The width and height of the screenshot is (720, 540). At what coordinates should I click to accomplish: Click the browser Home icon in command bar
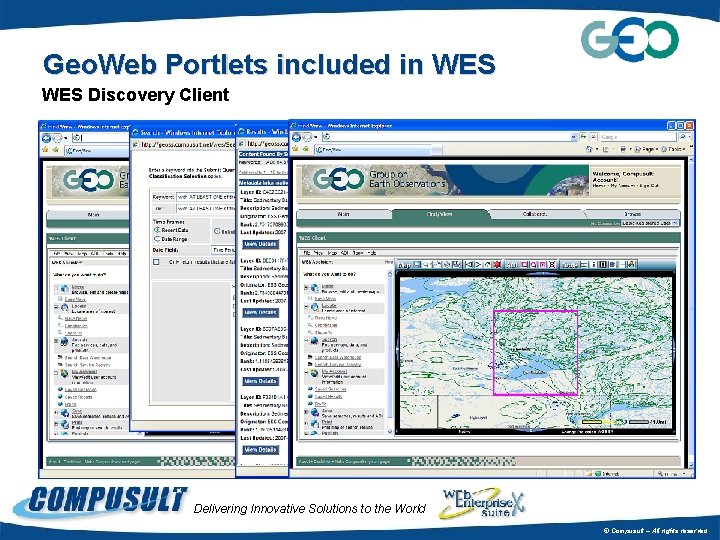tap(589, 149)
